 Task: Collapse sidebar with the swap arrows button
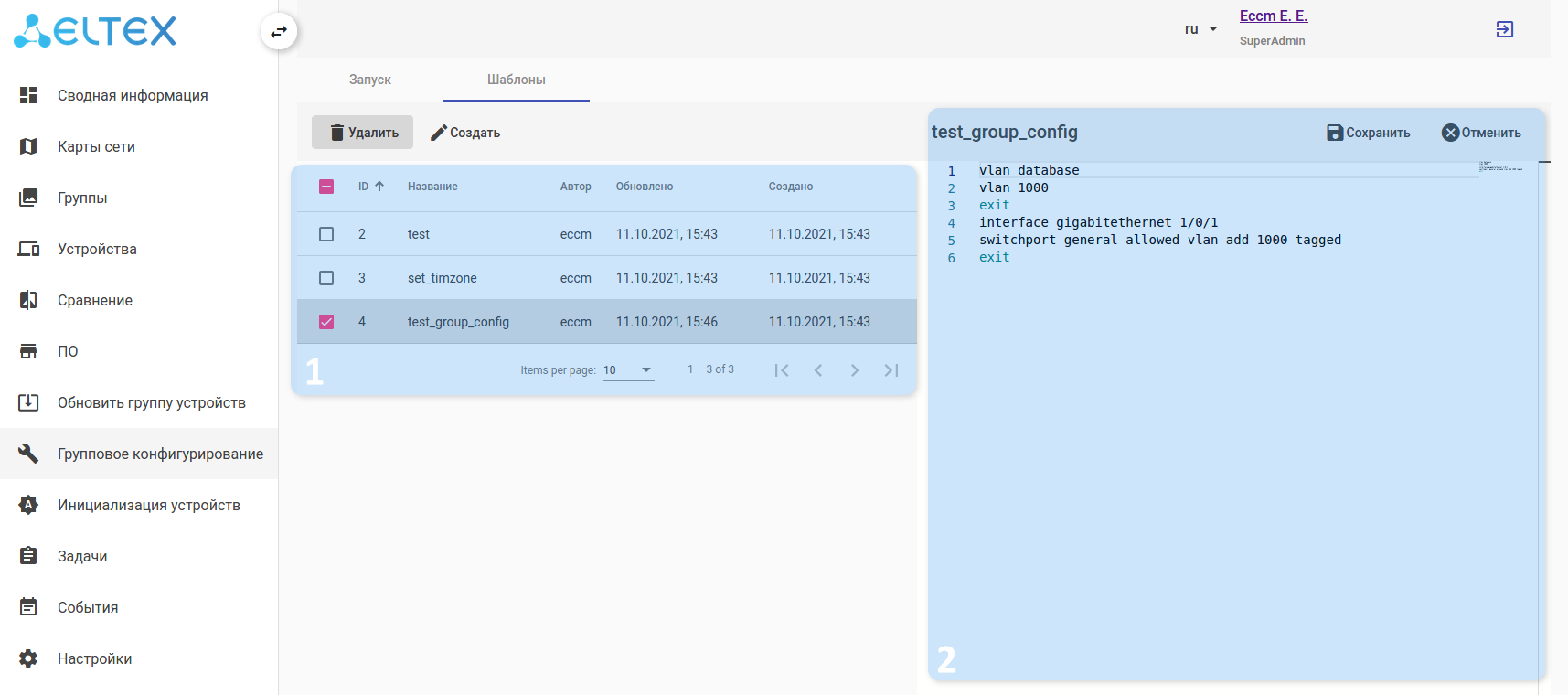click(x=279, y=32)
